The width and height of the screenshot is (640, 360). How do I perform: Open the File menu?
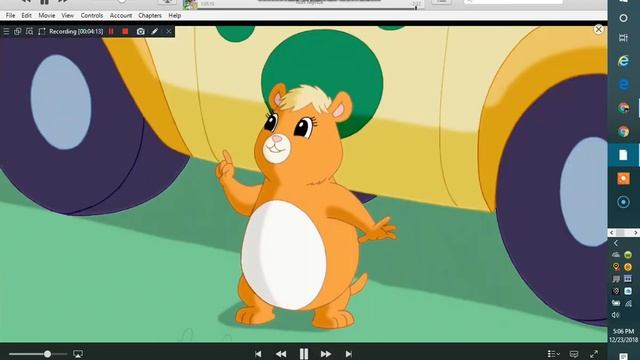10,16
